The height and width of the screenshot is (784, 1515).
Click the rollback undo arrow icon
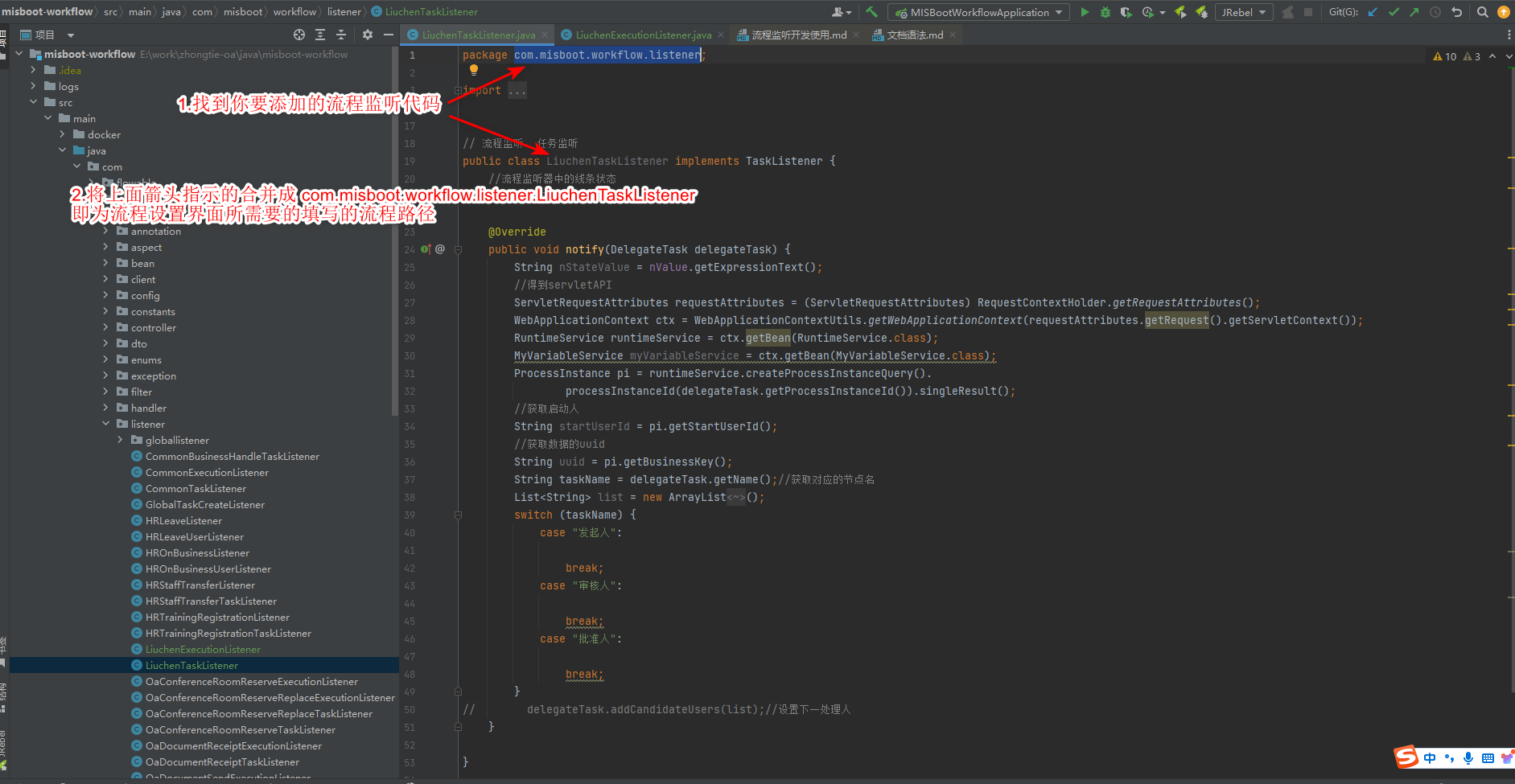[x=1456, y=12]
